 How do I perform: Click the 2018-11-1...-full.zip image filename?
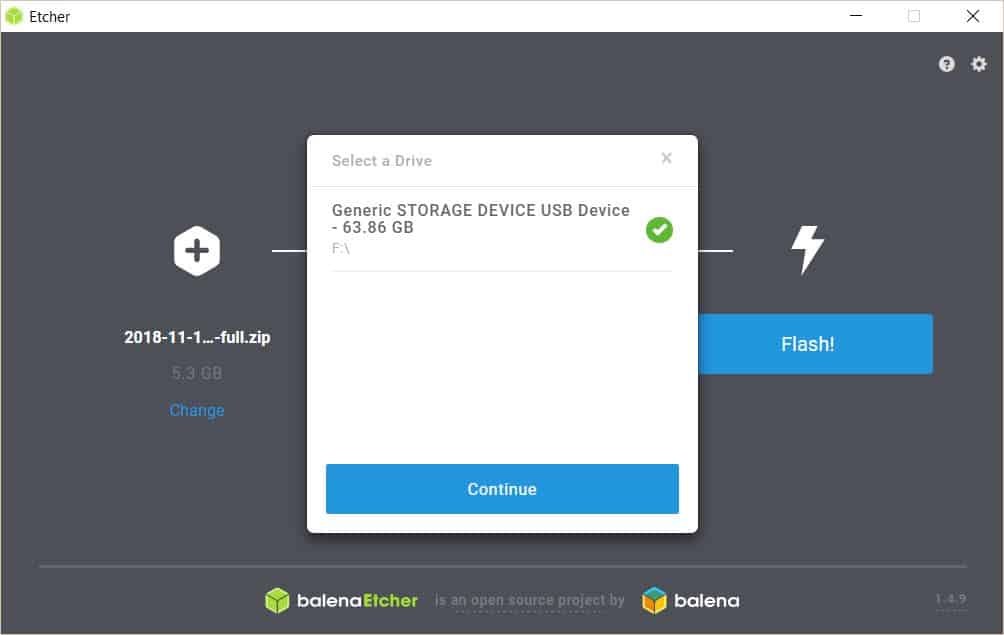(x=197, y=337)
